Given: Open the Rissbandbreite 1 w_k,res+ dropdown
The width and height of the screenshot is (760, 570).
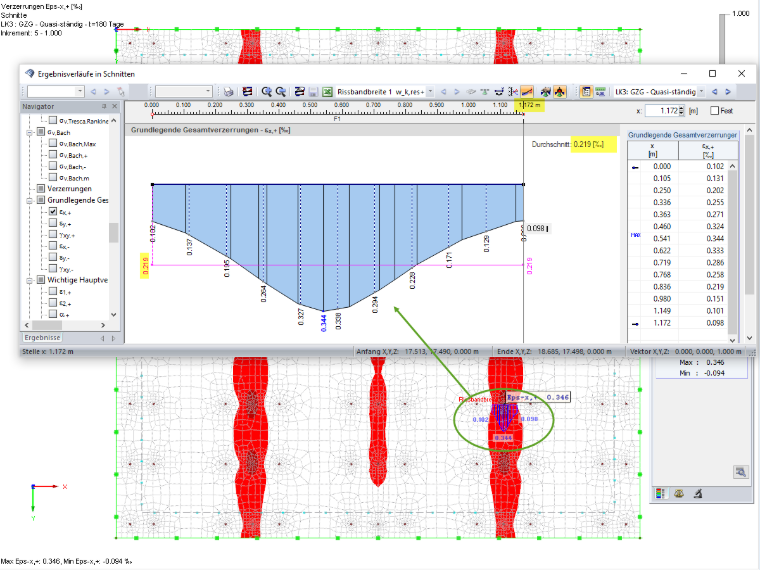Looking at the screenshot, I should pos(430,92).
